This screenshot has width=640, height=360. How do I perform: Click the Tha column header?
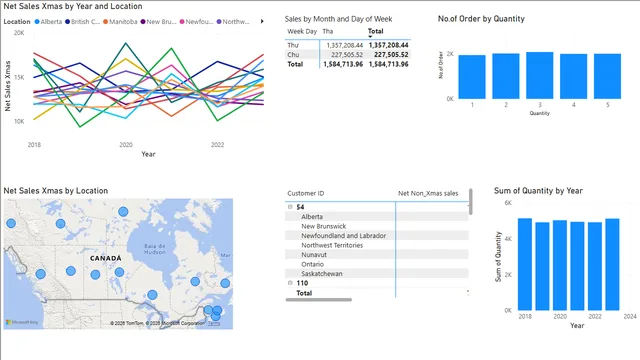point(328,31)
